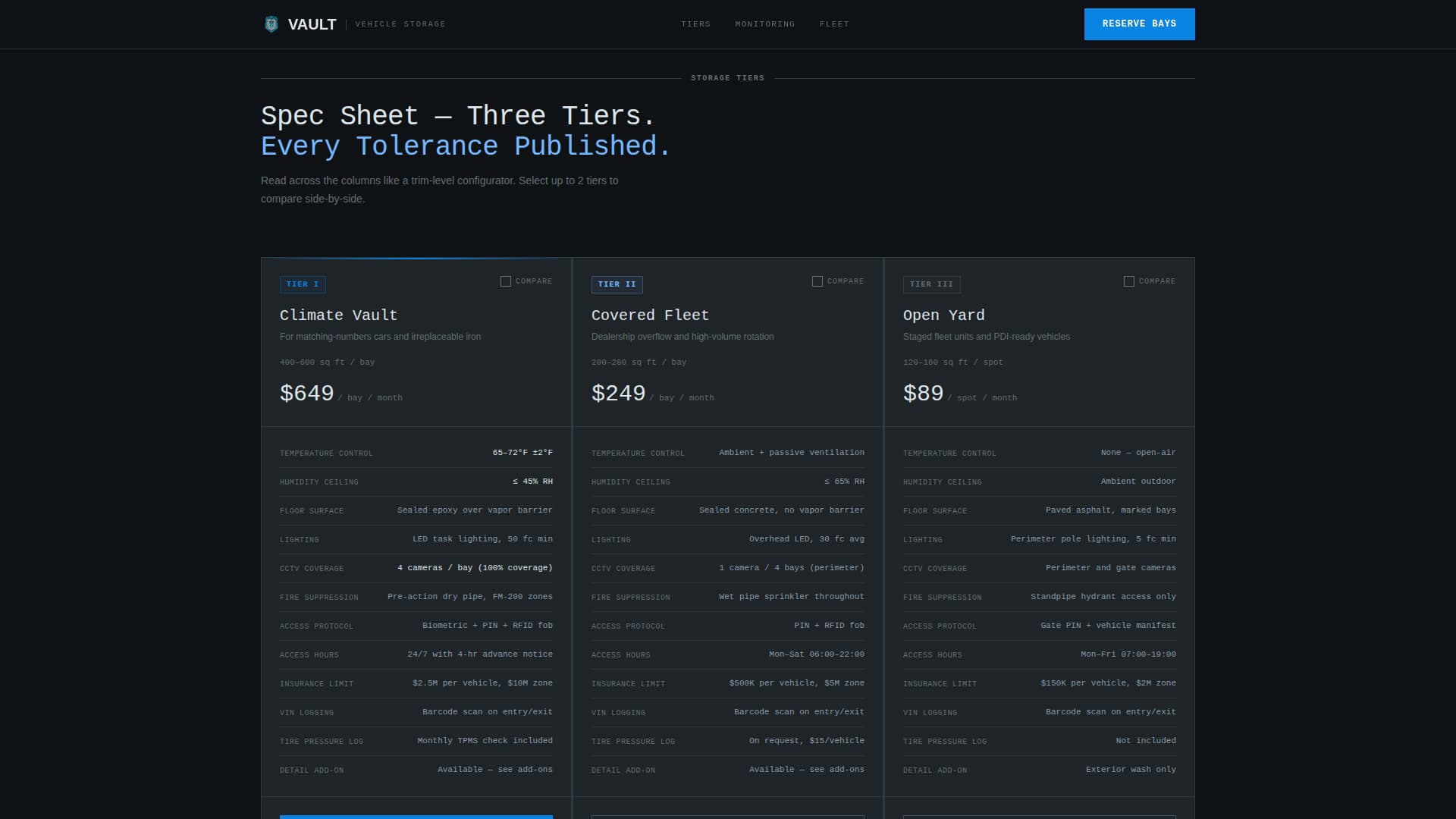The width and height of the screenshot is (1456, 819).
Task: Click the Covered Fleet card title
Action: [650, 315]
